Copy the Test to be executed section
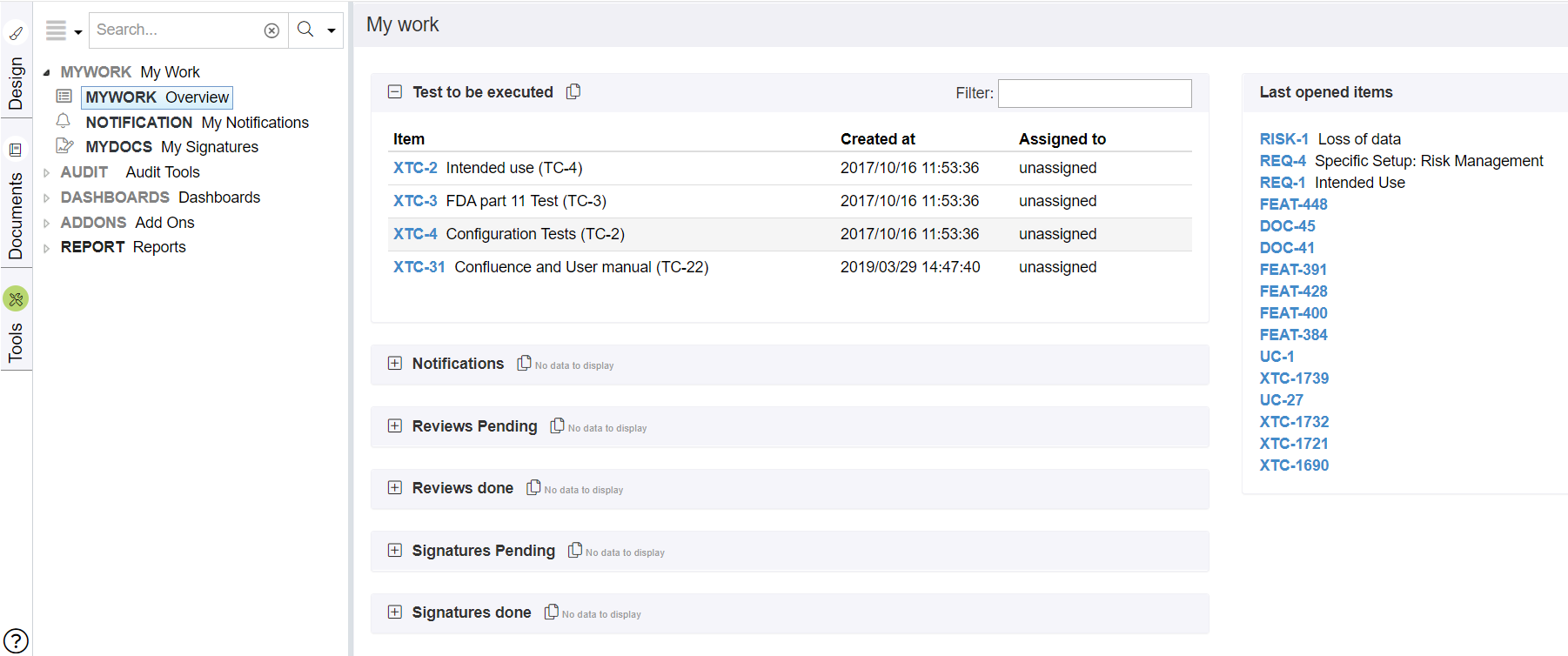 573,90
